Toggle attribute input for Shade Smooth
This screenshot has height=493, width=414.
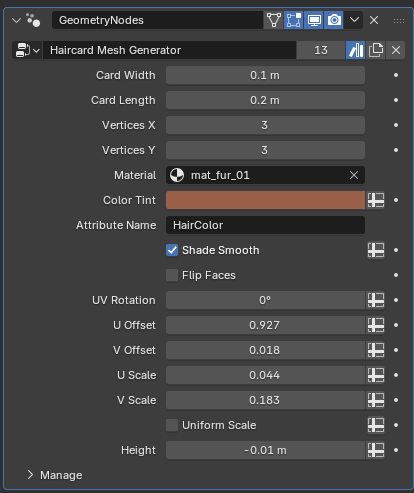(376, 250)
